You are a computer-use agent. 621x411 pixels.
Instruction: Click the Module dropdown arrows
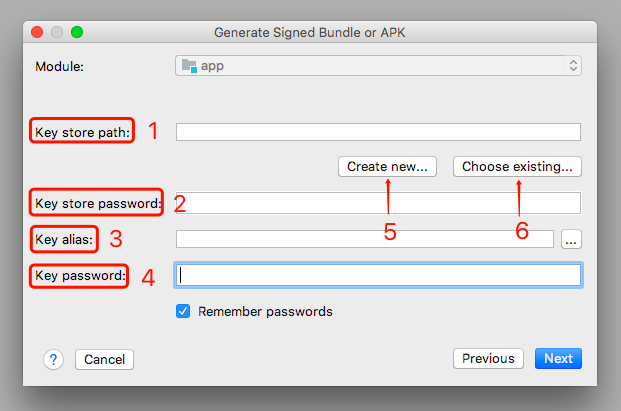coord(574,66)
